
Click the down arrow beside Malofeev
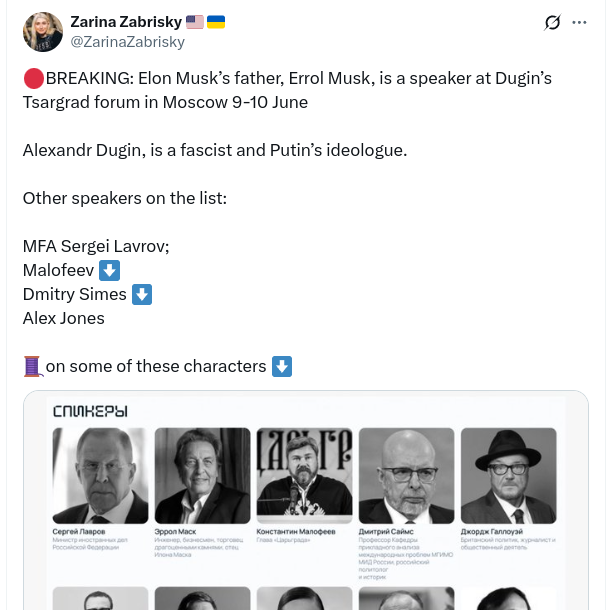[x=109, y=270]
